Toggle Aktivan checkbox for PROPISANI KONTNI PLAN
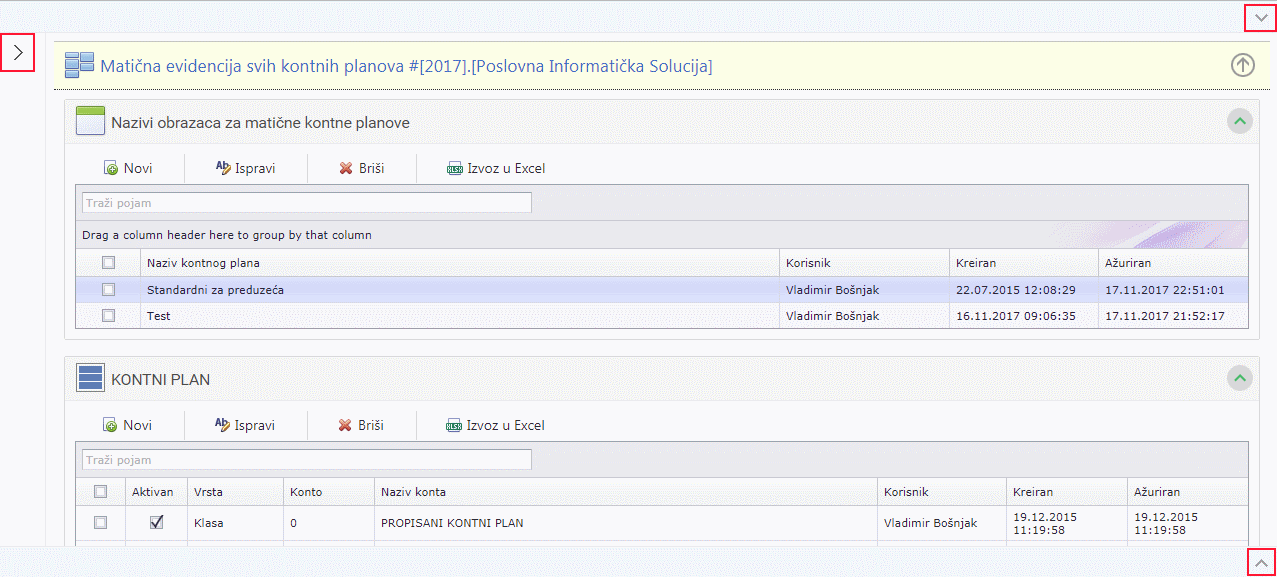 coord(156,522)
